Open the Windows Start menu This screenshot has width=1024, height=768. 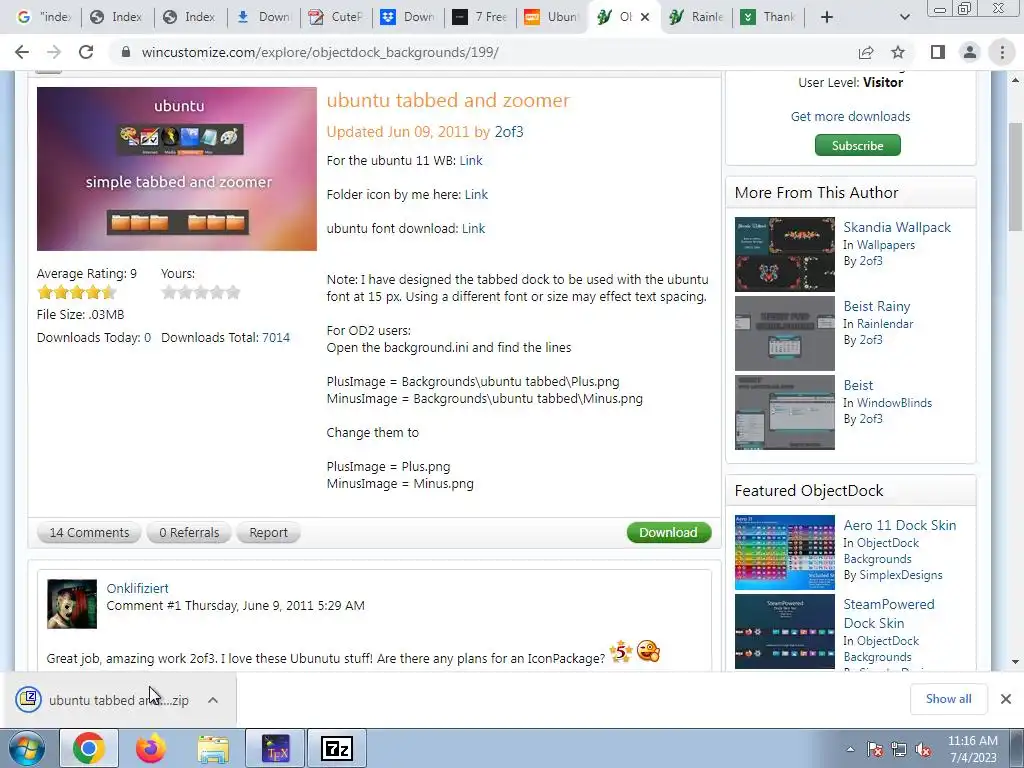tap(27, 748)
